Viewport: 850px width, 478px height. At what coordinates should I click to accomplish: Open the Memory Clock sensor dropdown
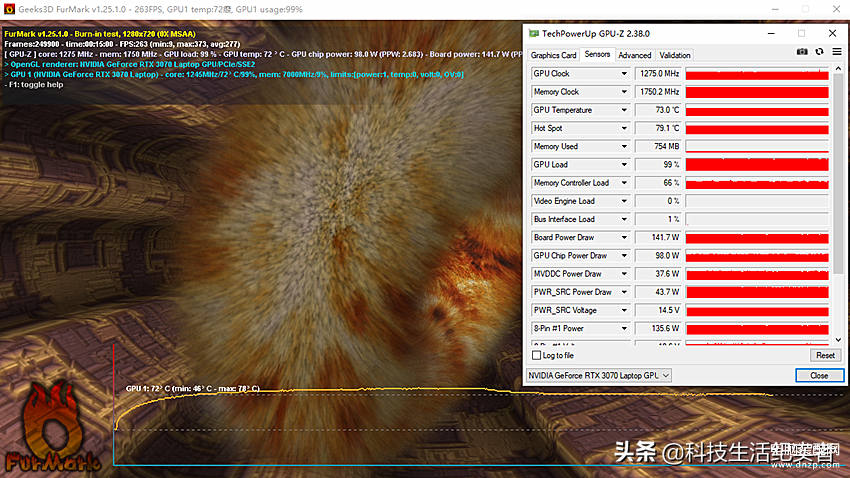(x=624, y=92)
